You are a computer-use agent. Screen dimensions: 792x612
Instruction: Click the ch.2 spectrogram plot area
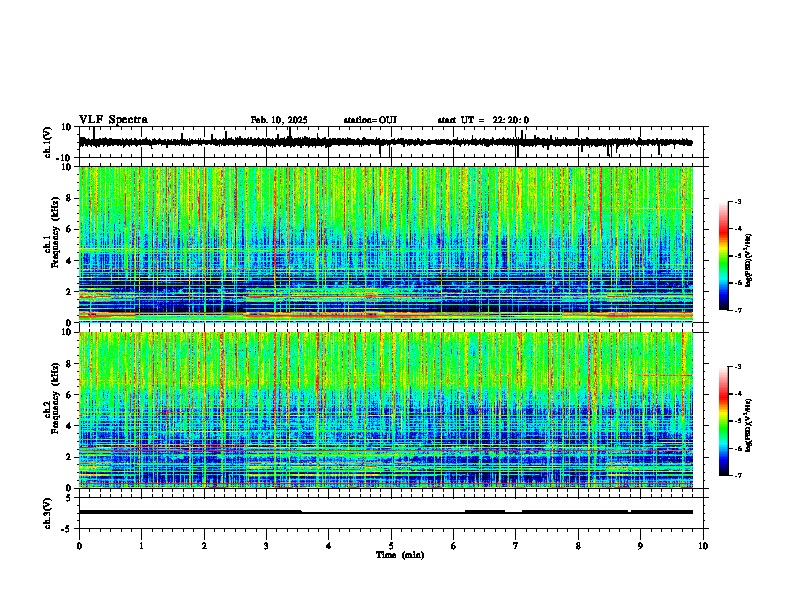[x=386, y=410]
